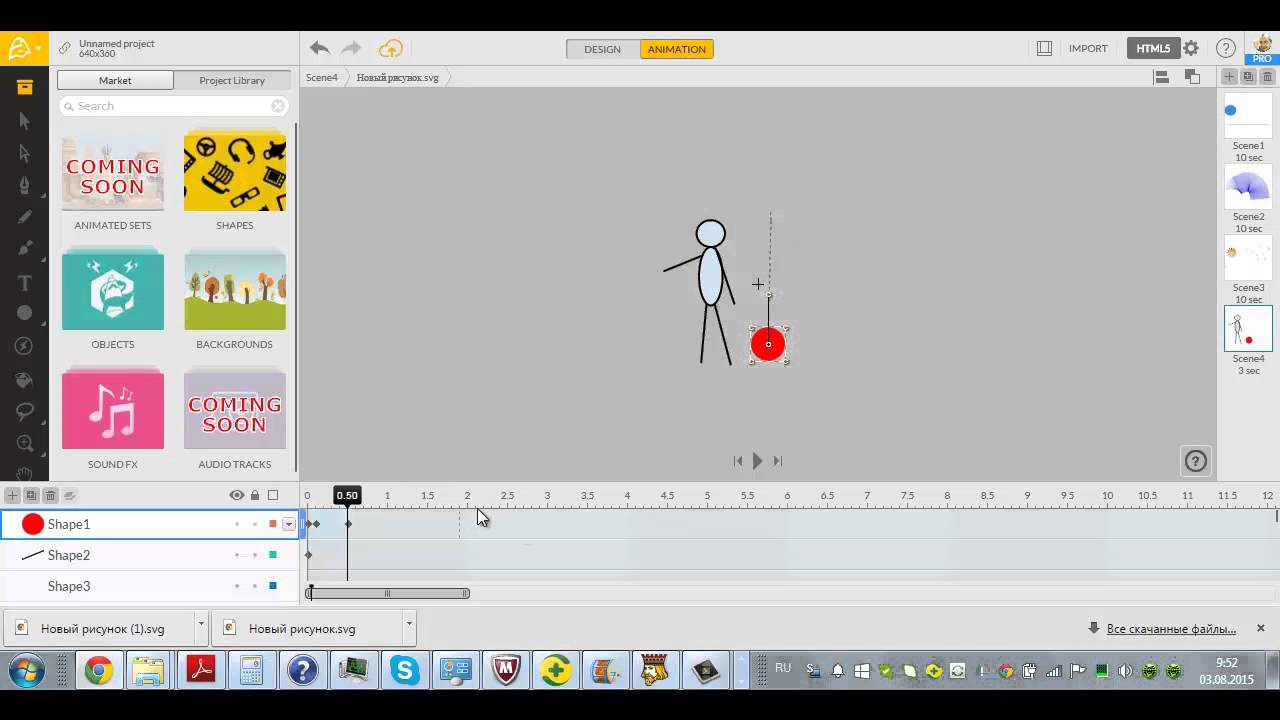Switch to ANIMATION mode tab
Viewport: 1280px width, 720px height.
(677, 49)
